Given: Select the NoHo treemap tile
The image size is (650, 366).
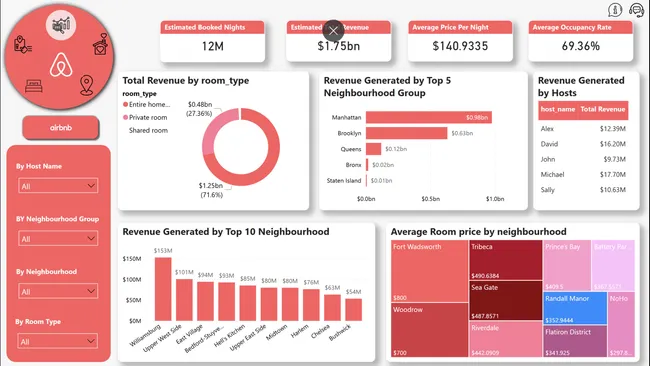Looking at the screenshot, I should 621,324.
